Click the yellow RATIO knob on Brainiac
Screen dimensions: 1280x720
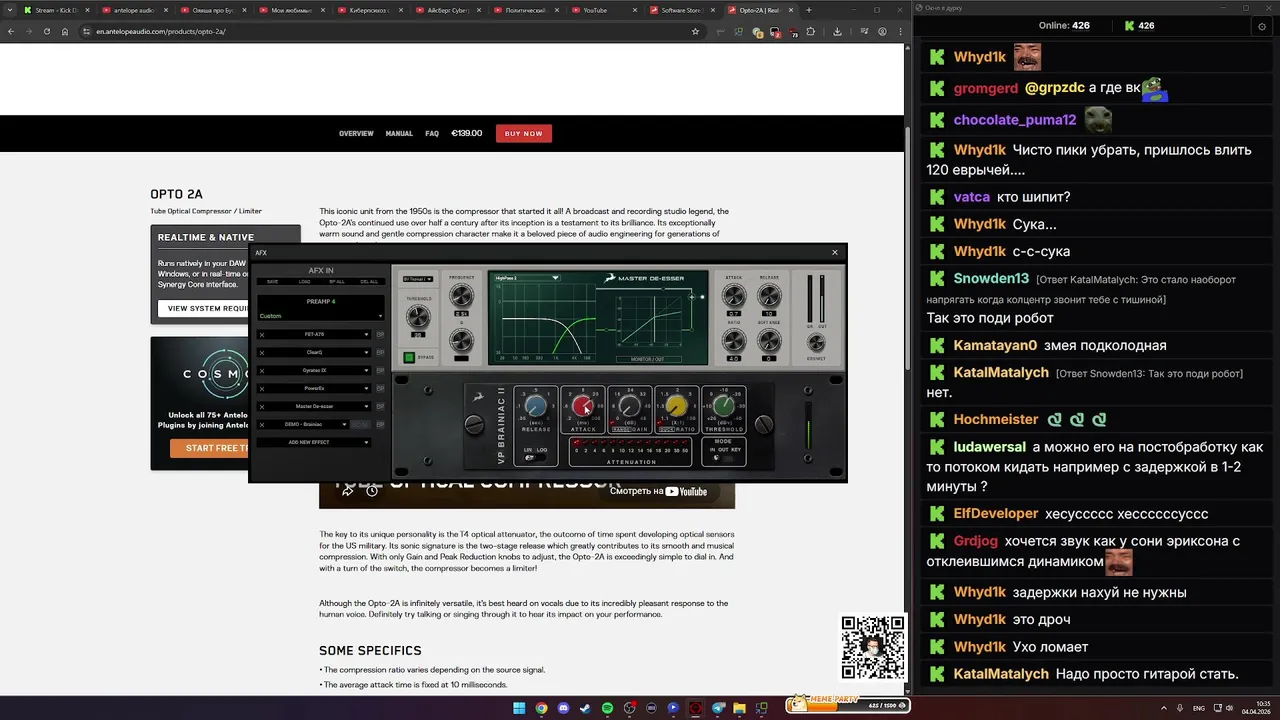(x=677, y=406)
